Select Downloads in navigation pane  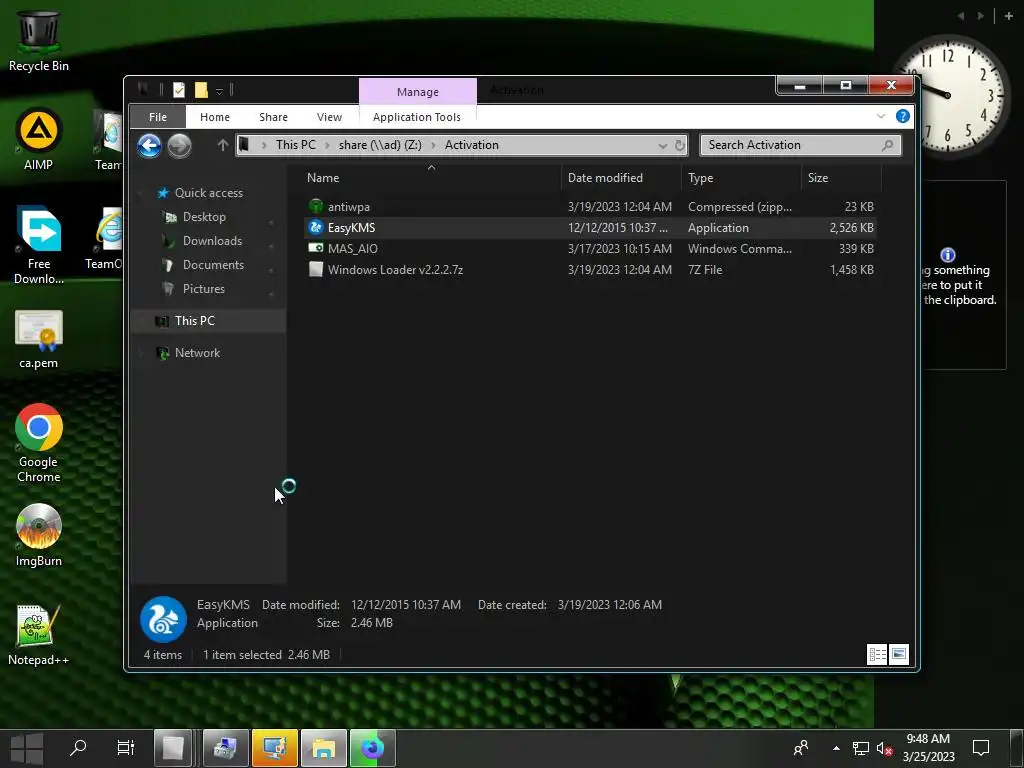(212, 241)
